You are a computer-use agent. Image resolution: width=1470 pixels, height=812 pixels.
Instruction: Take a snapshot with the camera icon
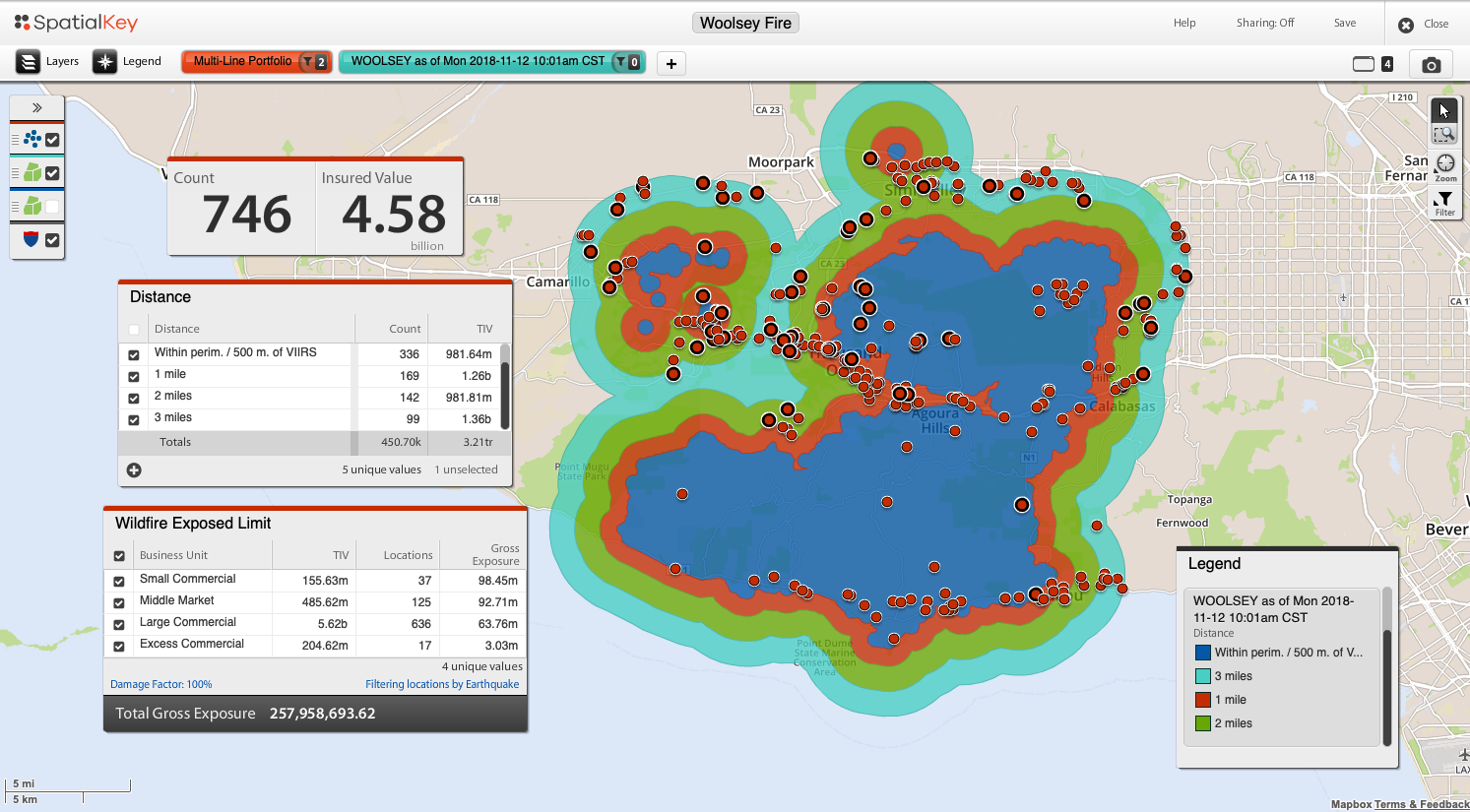coord(1432,65)
